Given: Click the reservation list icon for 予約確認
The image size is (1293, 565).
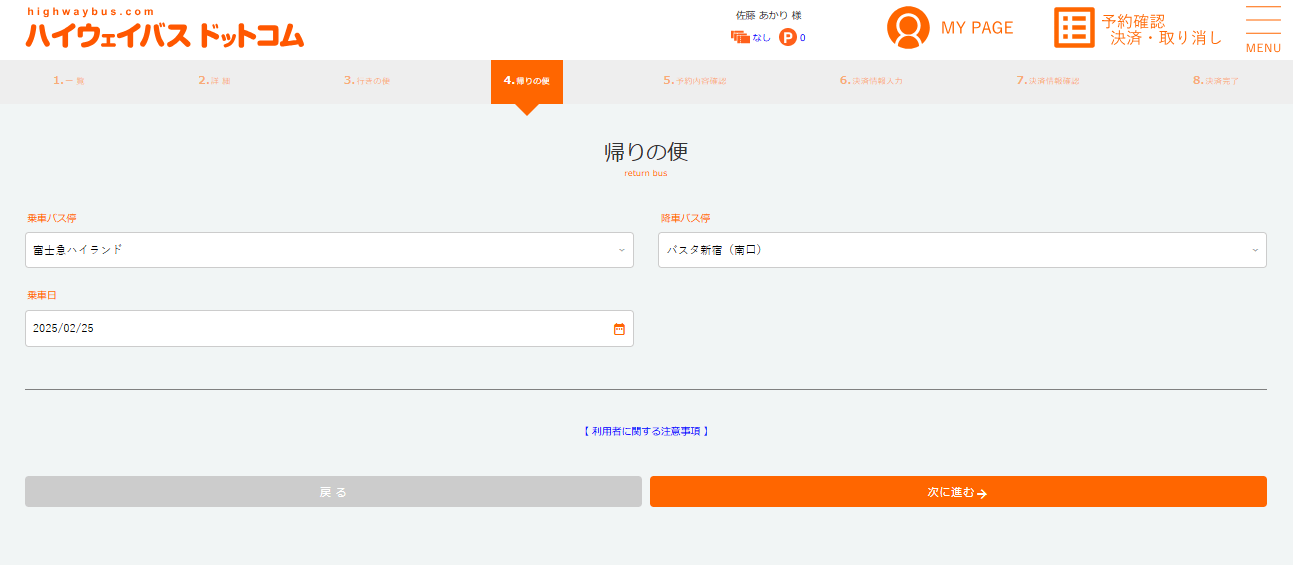Looking at the screenshot, I should 1074,28.
